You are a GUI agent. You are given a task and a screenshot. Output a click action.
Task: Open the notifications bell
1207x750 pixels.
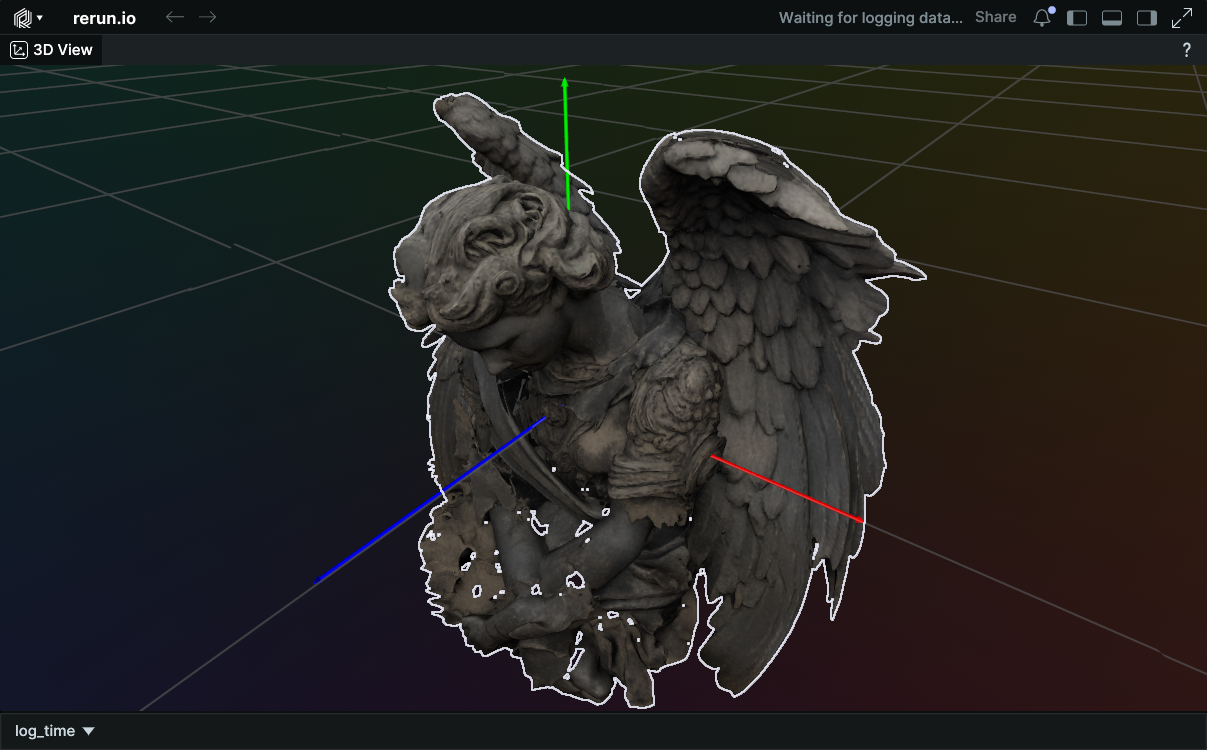(x=1042, y=18)
